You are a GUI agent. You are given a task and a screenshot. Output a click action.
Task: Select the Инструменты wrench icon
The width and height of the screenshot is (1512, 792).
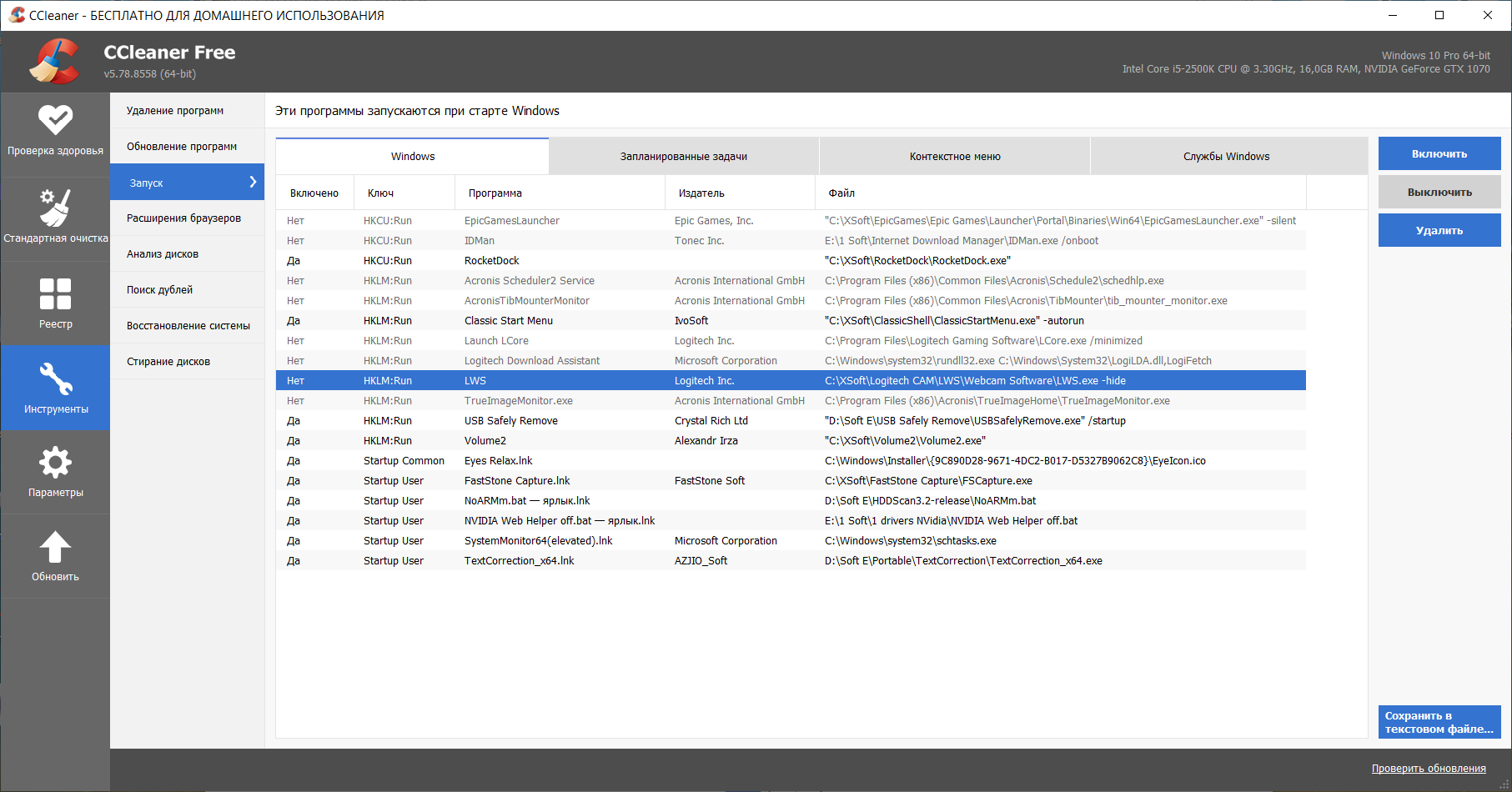pyautogui.click(x=55, y=378)
